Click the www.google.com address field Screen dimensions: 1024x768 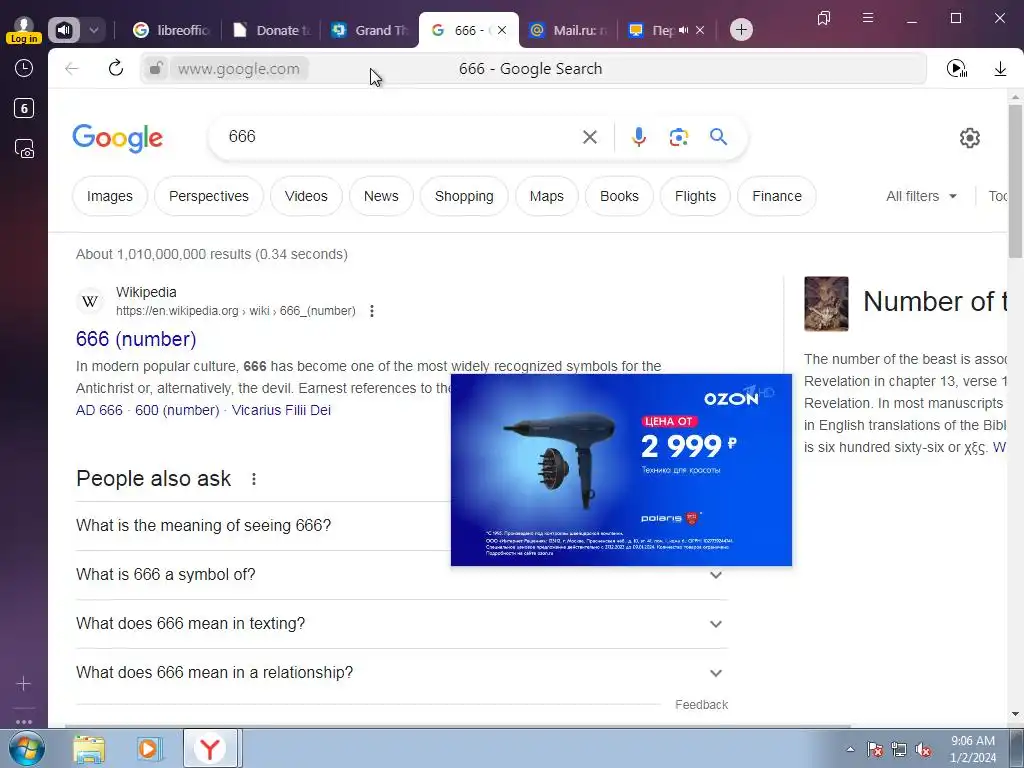[238, 69]
